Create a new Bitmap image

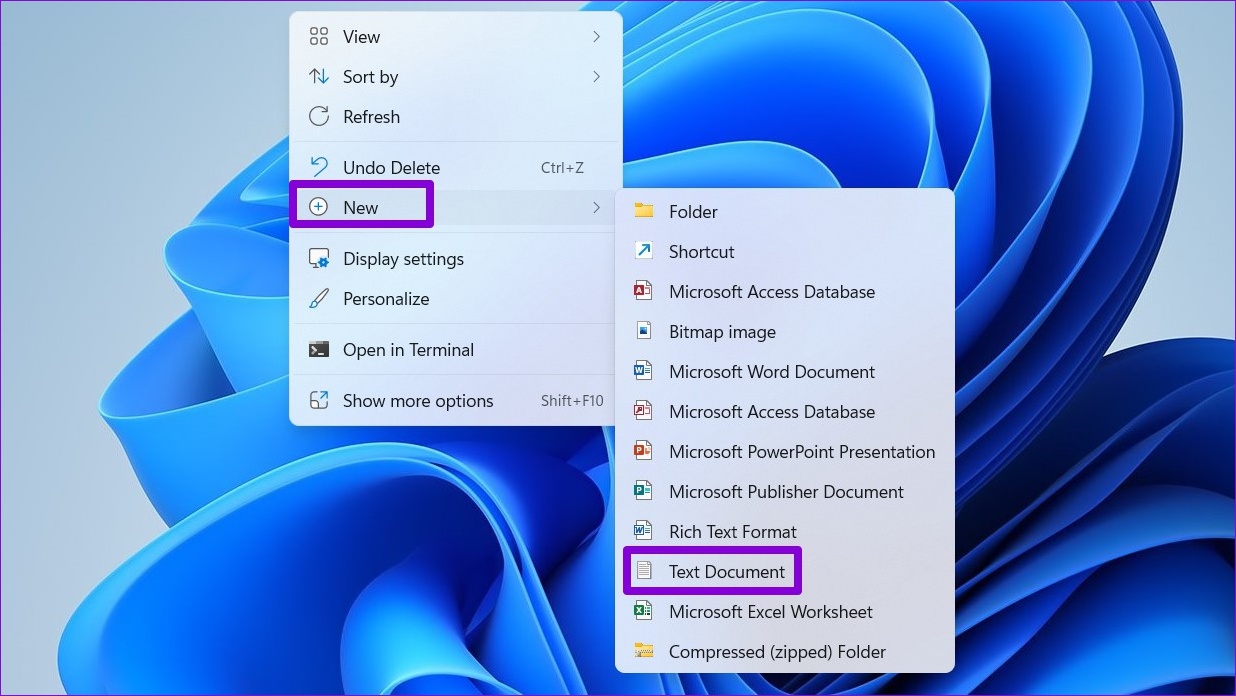pos(785,332)
